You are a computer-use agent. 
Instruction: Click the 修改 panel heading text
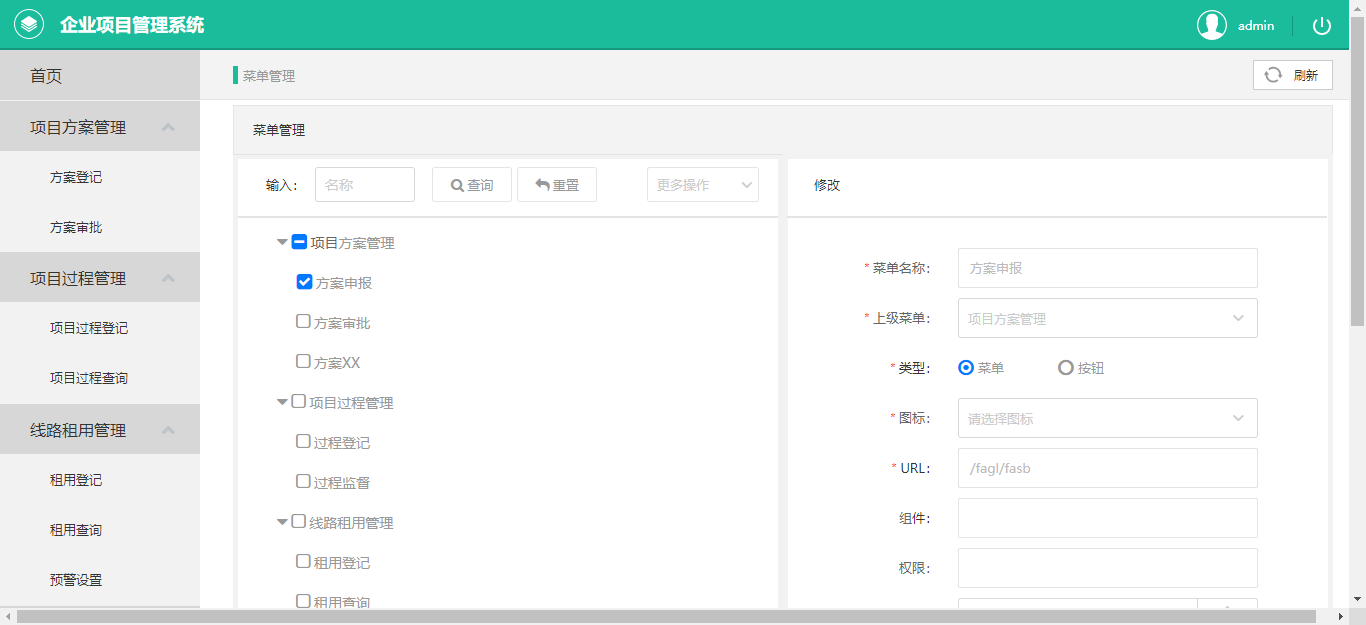(827, 186)
